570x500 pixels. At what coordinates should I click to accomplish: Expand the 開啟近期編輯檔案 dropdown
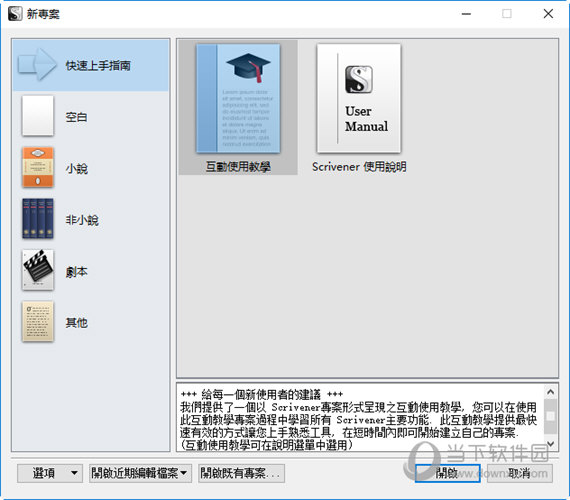coord(140,473)
